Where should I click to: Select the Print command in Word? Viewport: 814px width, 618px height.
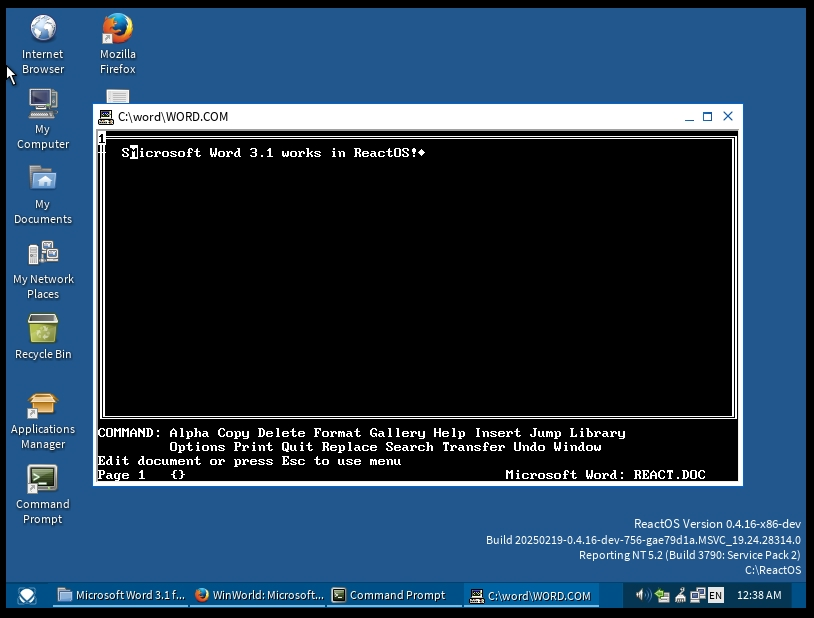click(253, 447)
